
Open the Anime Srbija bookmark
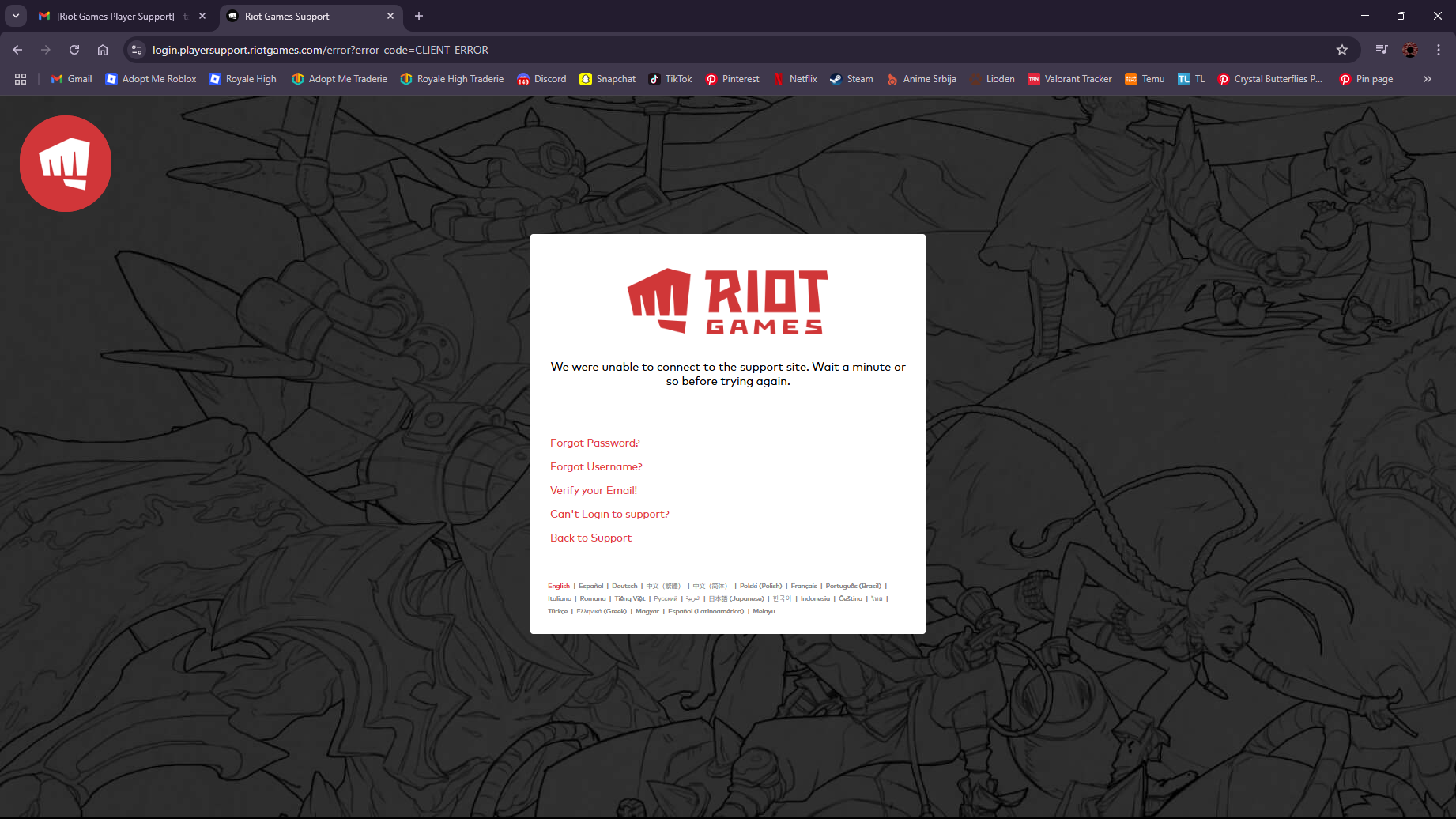point(922,79)
